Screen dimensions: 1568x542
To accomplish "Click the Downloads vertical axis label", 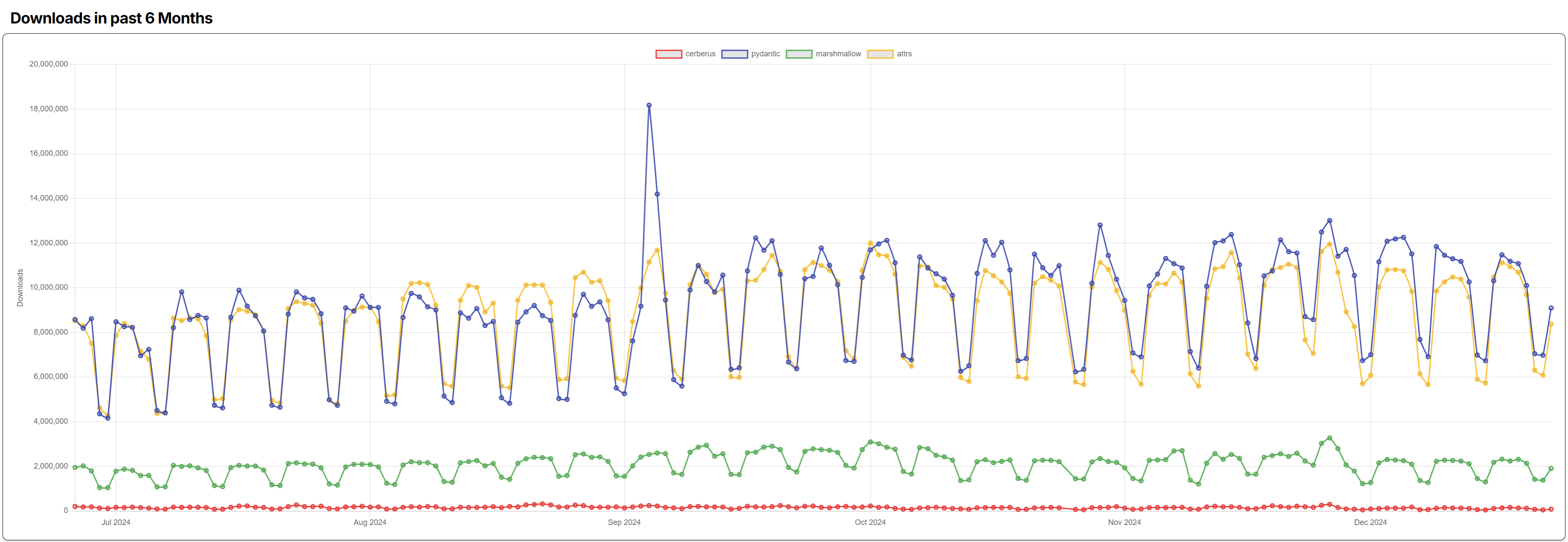I will tap(20, 286).
